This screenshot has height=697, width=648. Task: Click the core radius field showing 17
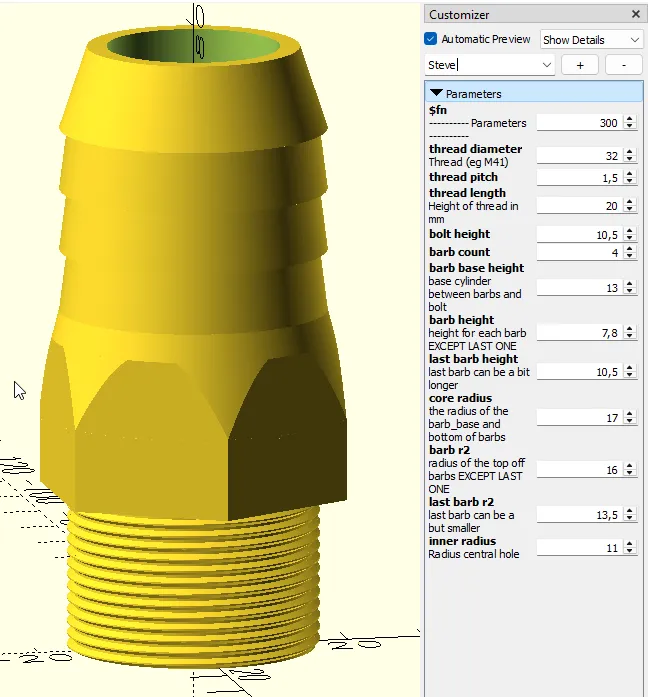[x=579, y=417]
